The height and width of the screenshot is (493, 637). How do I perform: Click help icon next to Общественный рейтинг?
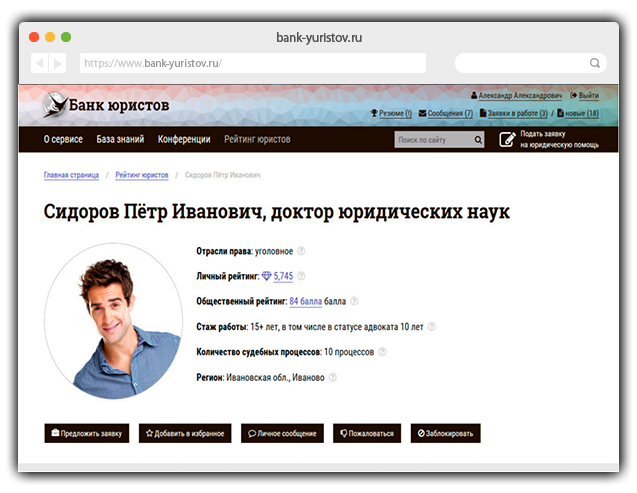pyautogui.click(x=354, y=301)
